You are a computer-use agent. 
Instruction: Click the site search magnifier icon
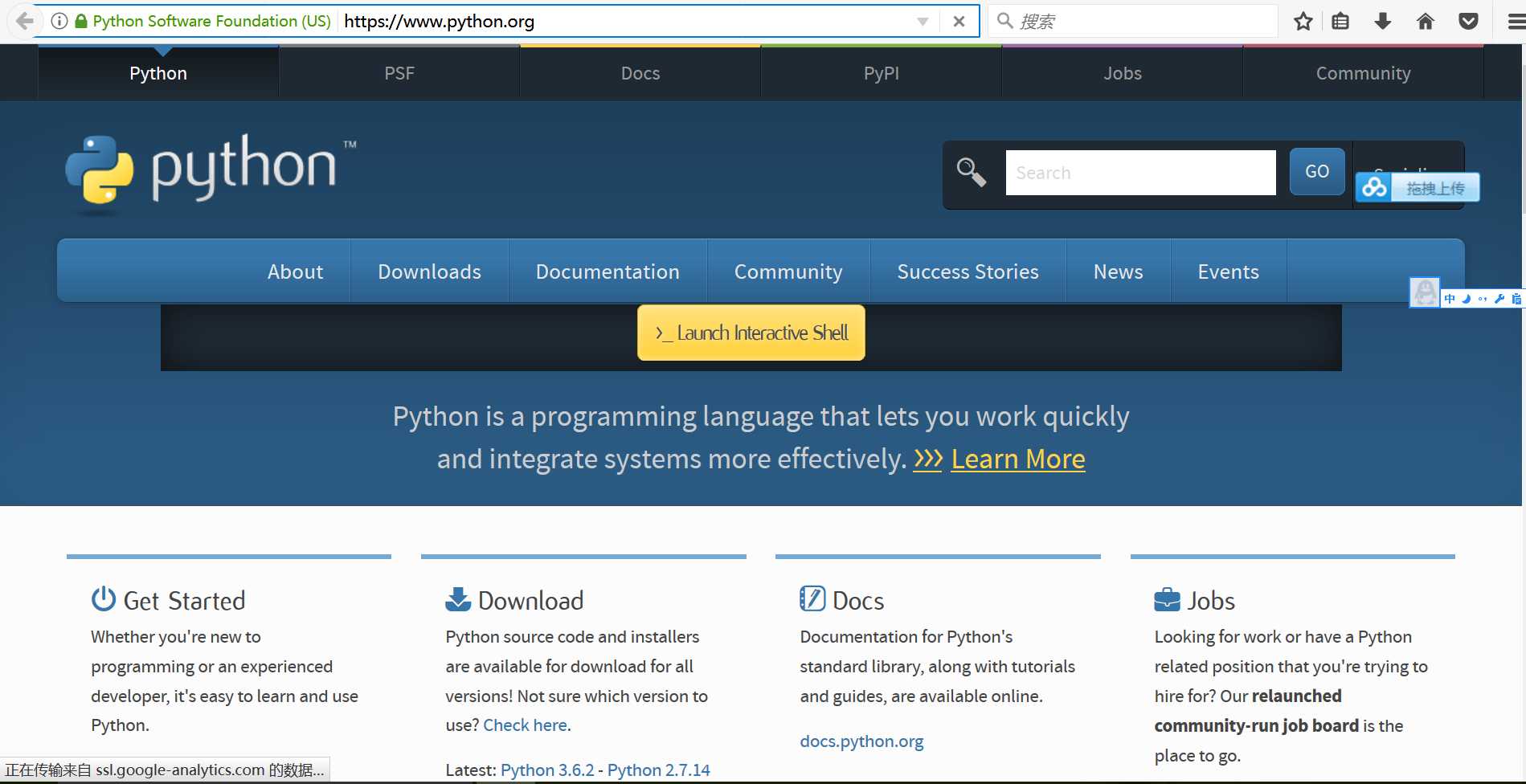(x=971, y=172)
